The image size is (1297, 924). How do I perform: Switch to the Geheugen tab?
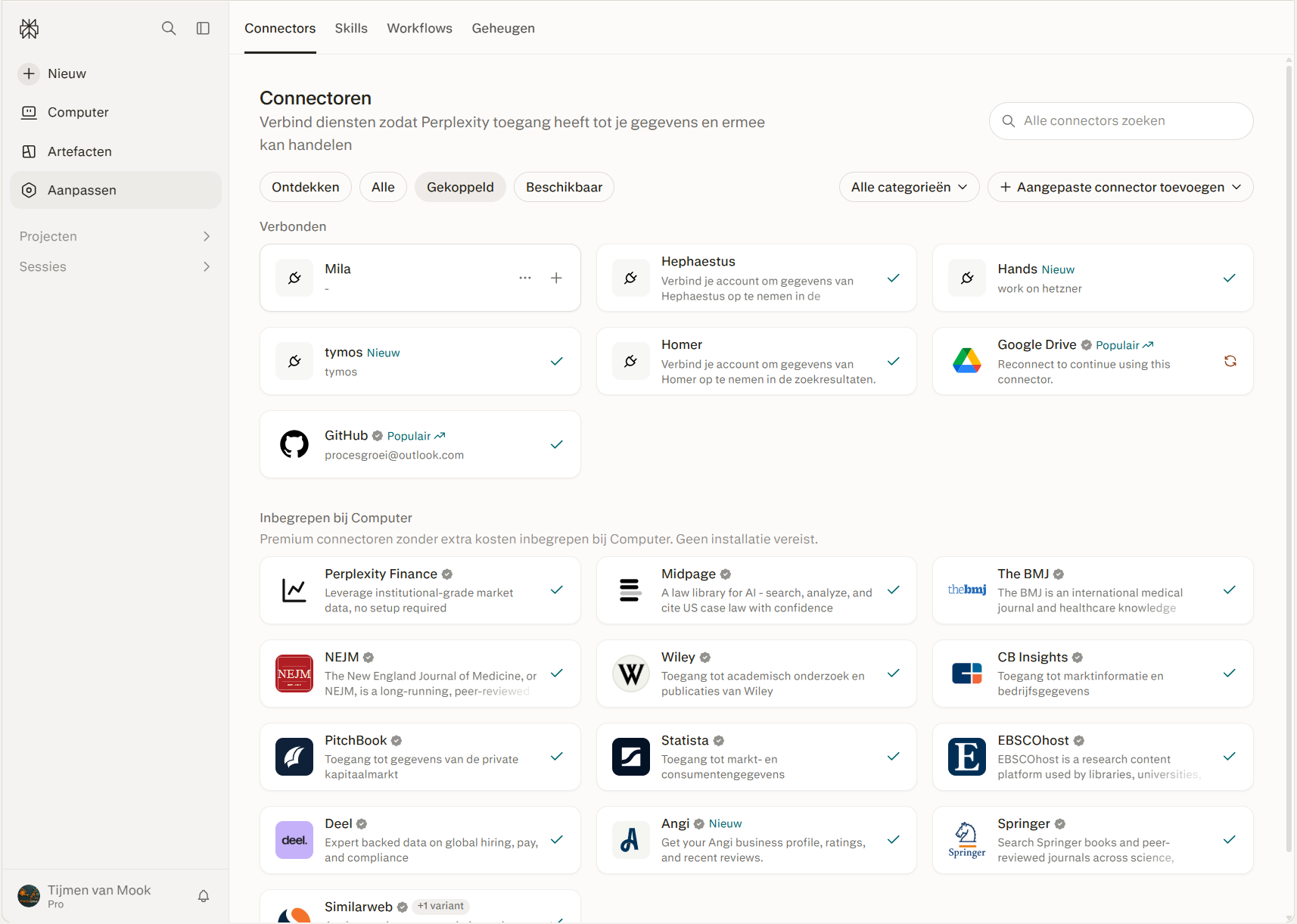click(x=503, y=28)
